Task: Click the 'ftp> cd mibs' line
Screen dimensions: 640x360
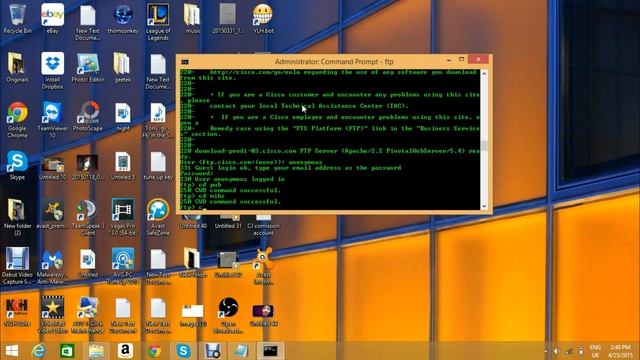Action: (x=202, y=196)
